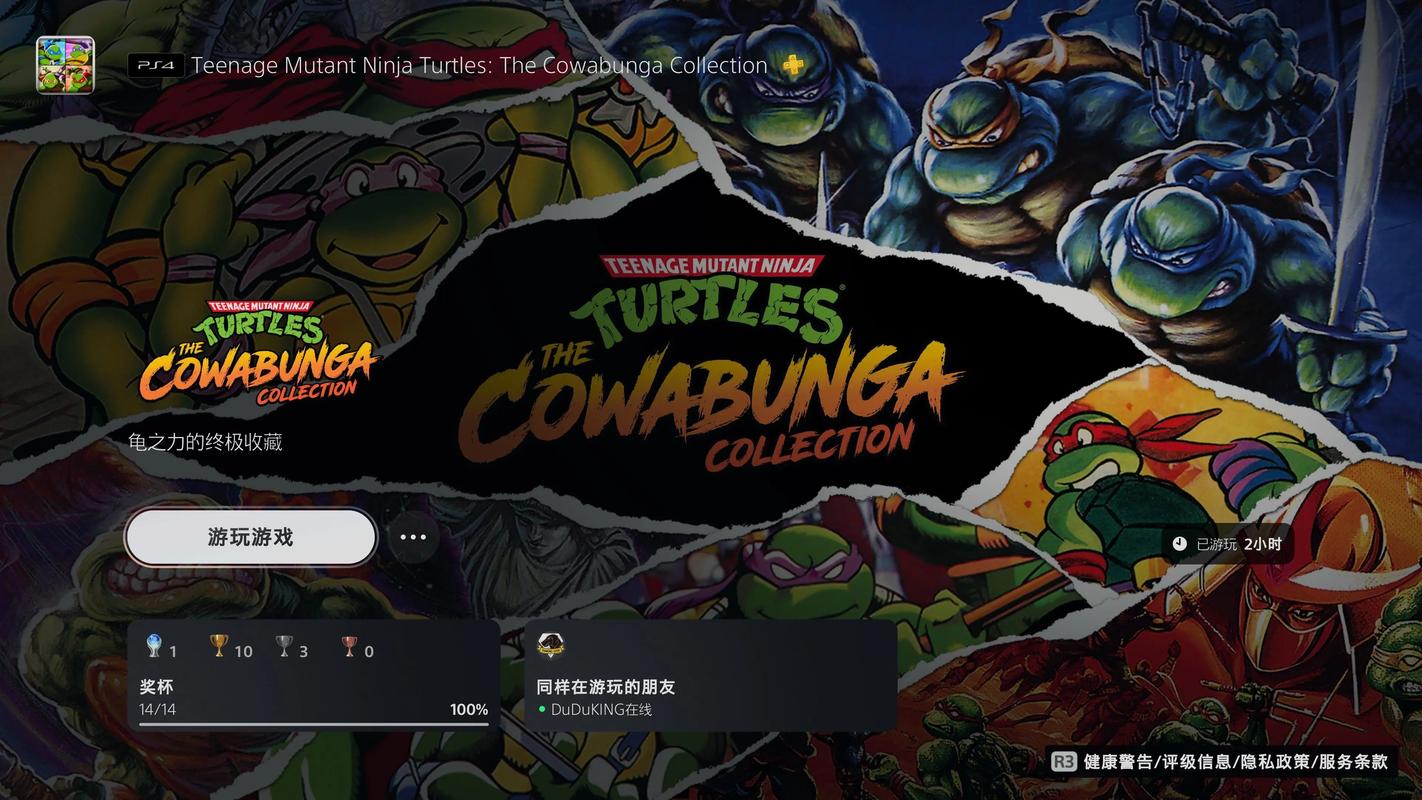Click the PlayStation Plus icon after the title
The height and width of the screenshot is (800, 1422).
[793, 66]
